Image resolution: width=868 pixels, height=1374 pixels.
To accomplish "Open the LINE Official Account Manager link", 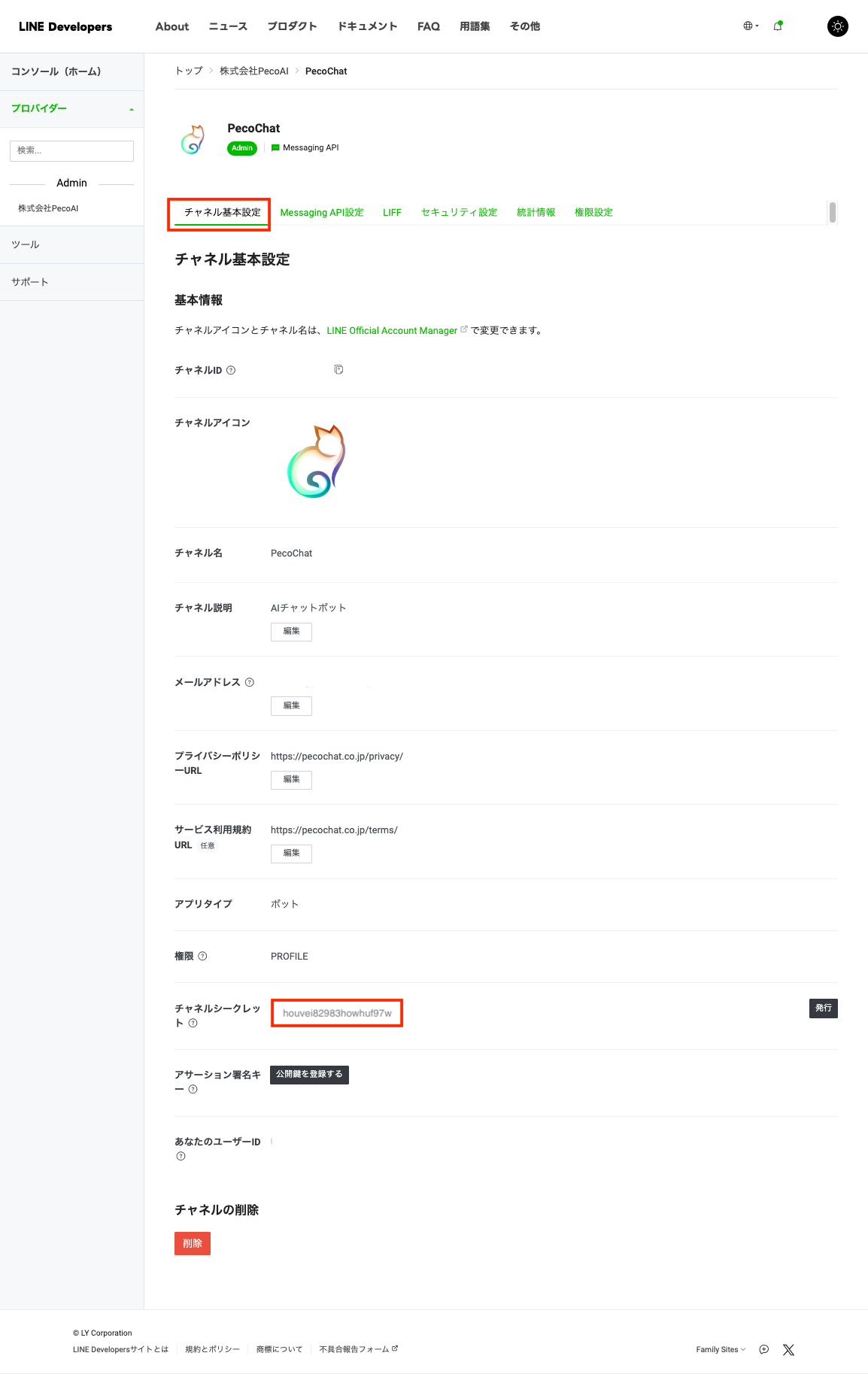I will point(392,331).
